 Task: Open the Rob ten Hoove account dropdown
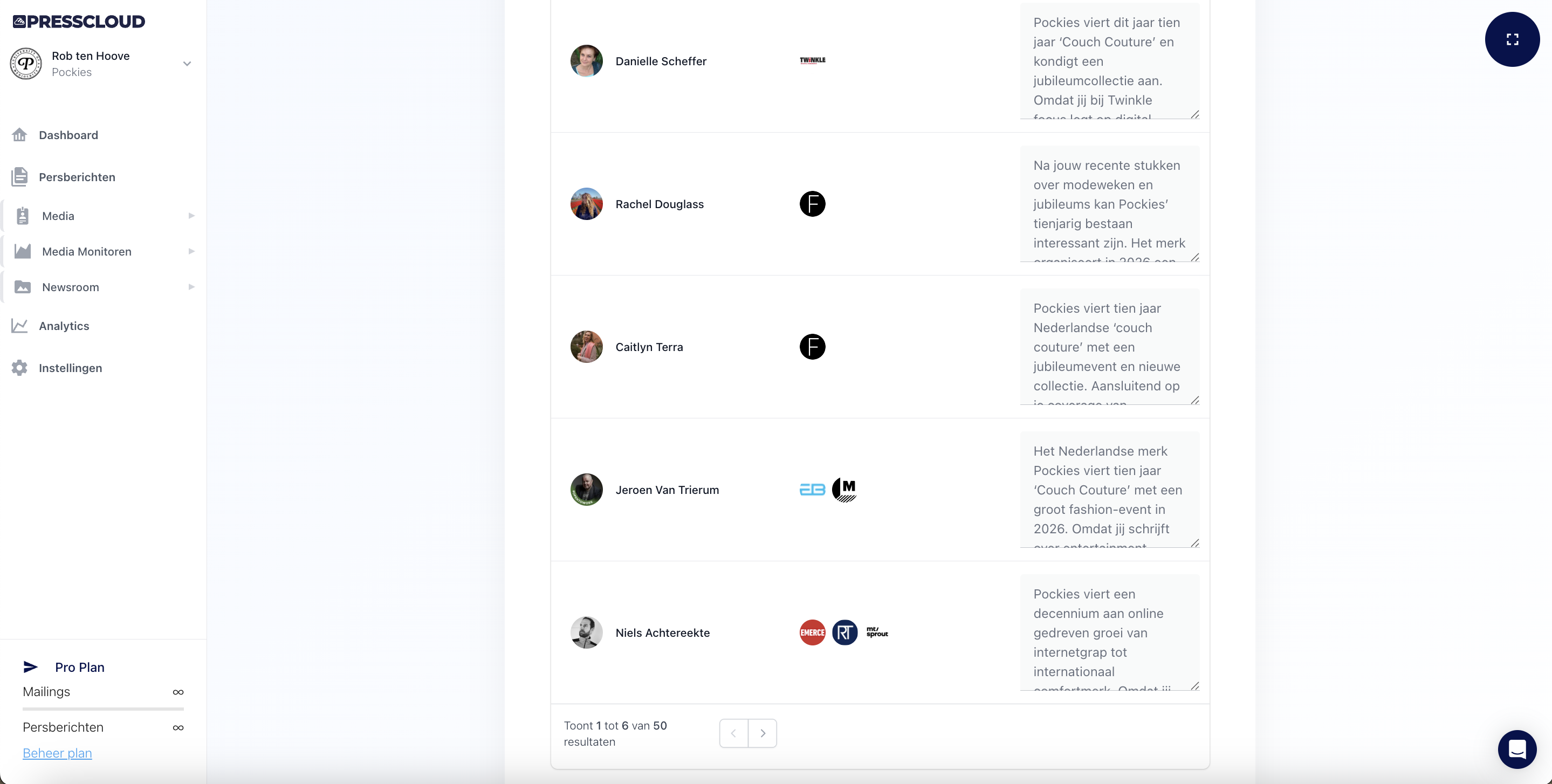tap(187, 63)
